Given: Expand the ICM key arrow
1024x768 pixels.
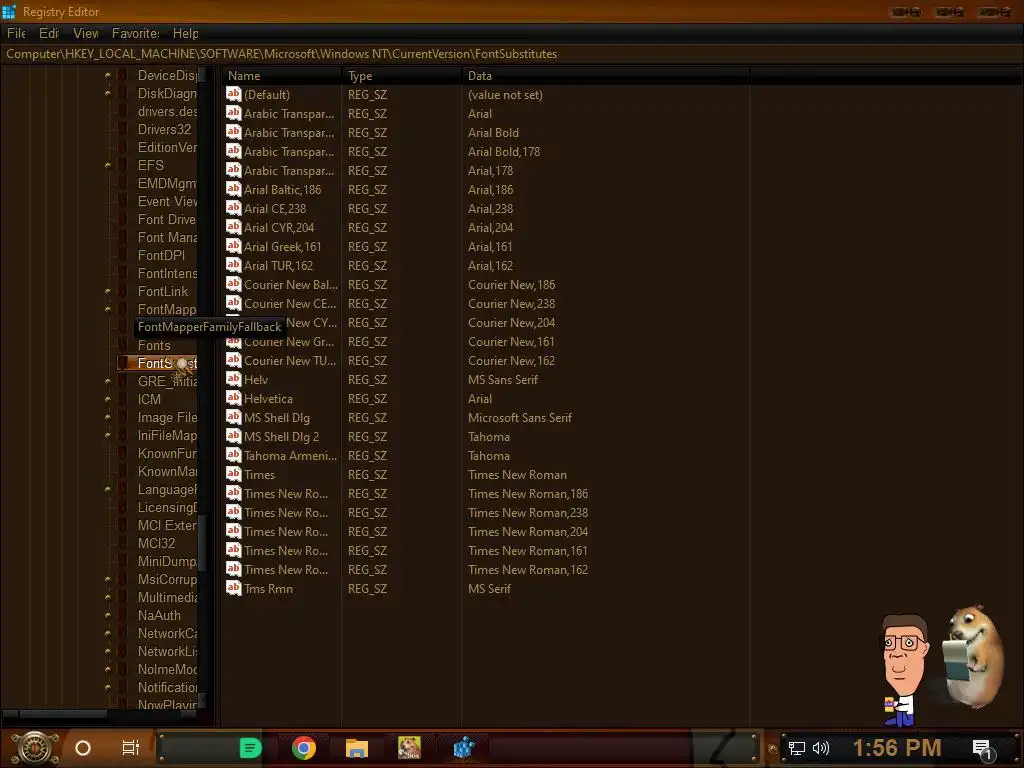Looking at the screenshot, I should tap(108, 399).
